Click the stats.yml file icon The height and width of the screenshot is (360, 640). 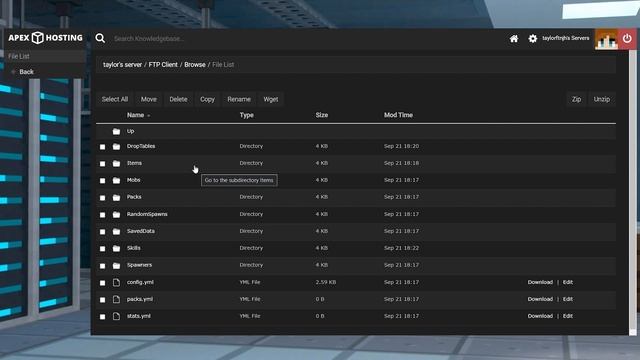pyautogui.click(x=116, y=316)
